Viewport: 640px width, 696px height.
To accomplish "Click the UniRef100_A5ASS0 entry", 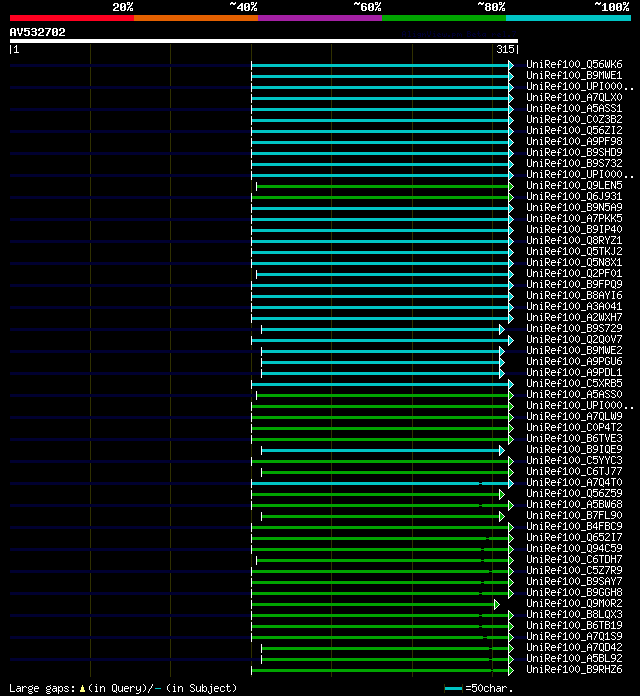I will click(574, 395).
